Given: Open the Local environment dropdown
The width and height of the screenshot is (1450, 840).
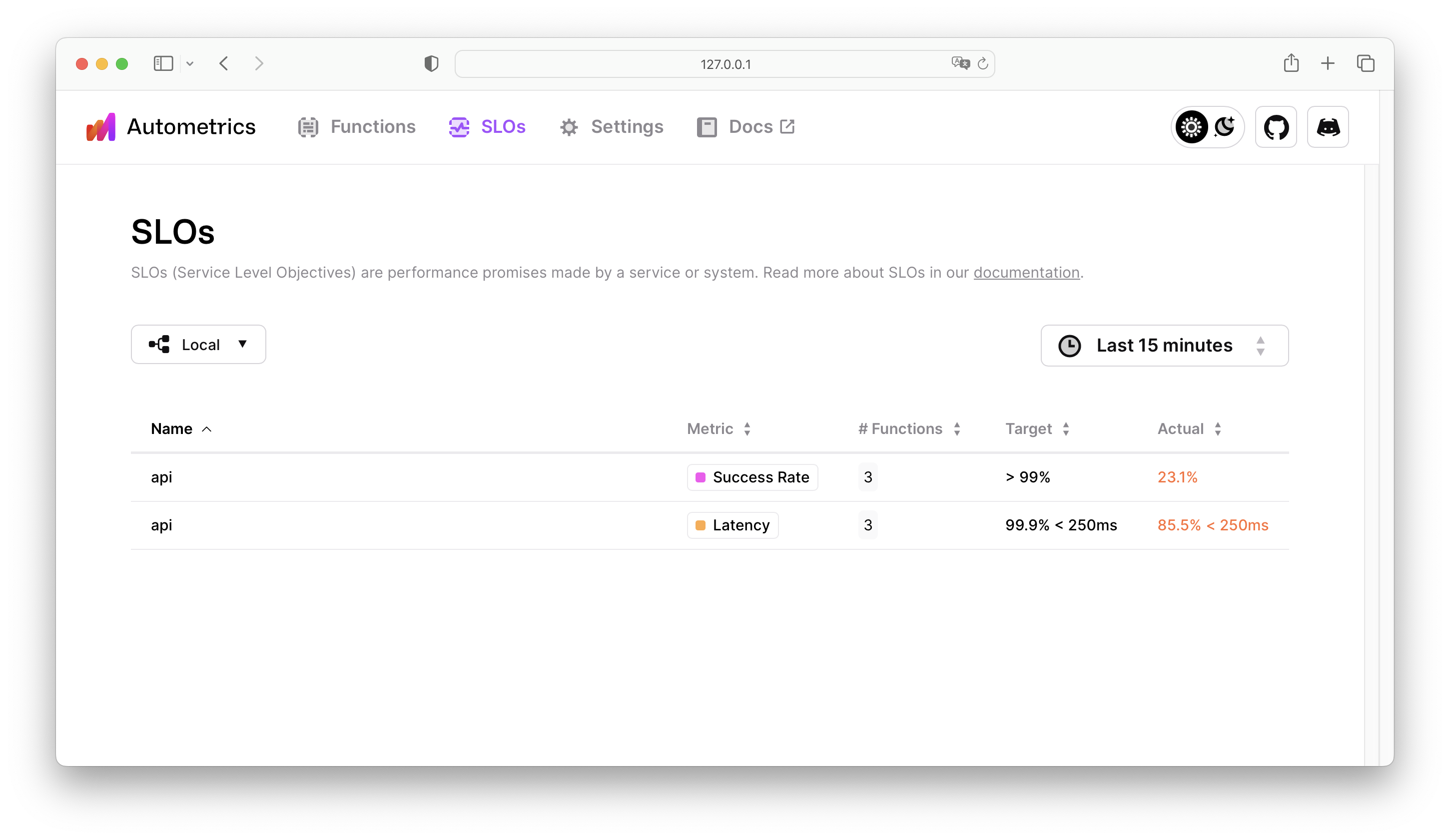Looking at the screenshot, I should (198, 345).
